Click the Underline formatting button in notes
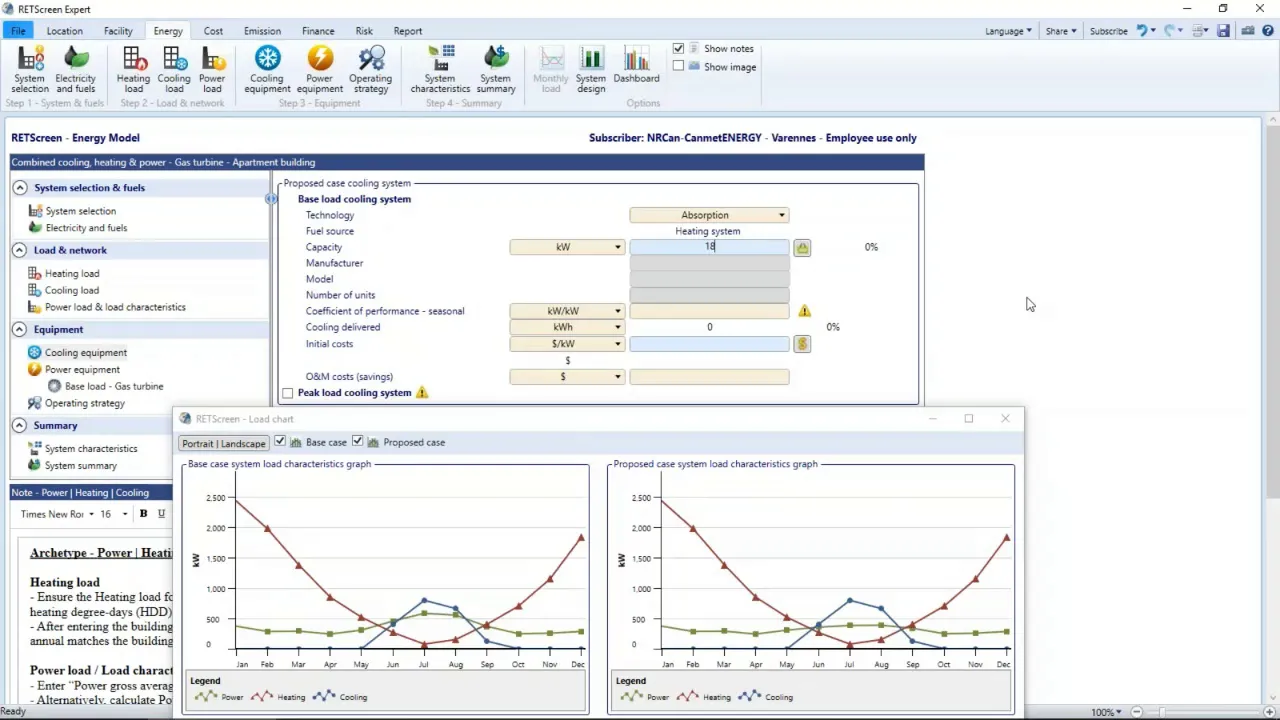Image resolution: width=1280 pixels, height=720 pixels. click(x=161, y=514)
